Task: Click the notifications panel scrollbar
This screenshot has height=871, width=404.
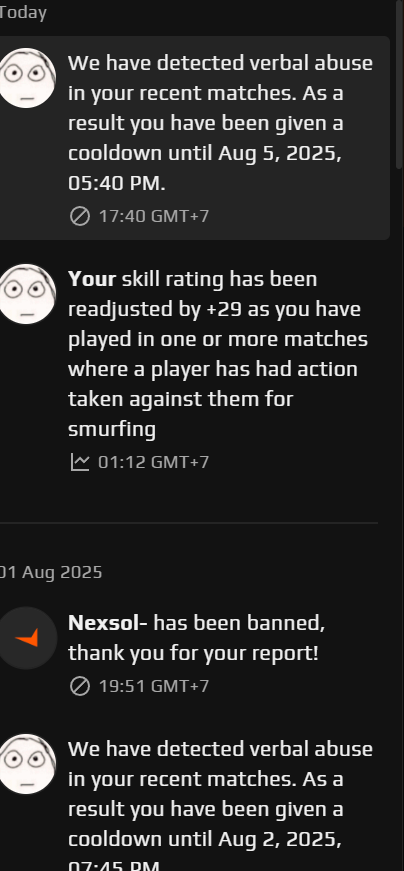Action: coord(399,83)
